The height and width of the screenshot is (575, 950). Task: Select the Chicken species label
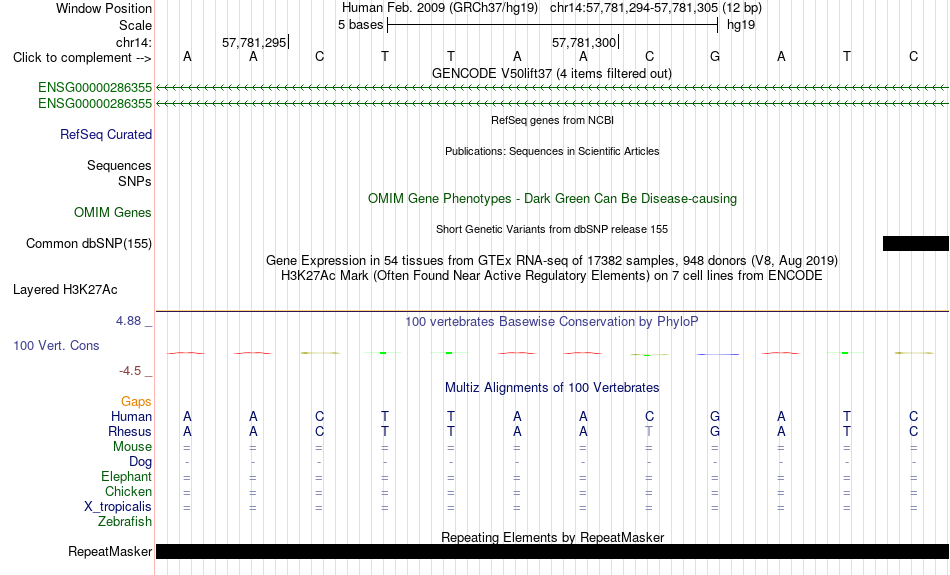(128, 491)
